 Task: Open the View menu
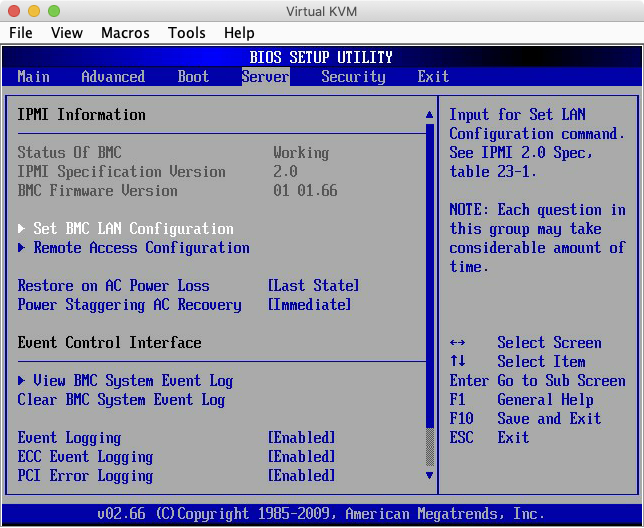67,33
